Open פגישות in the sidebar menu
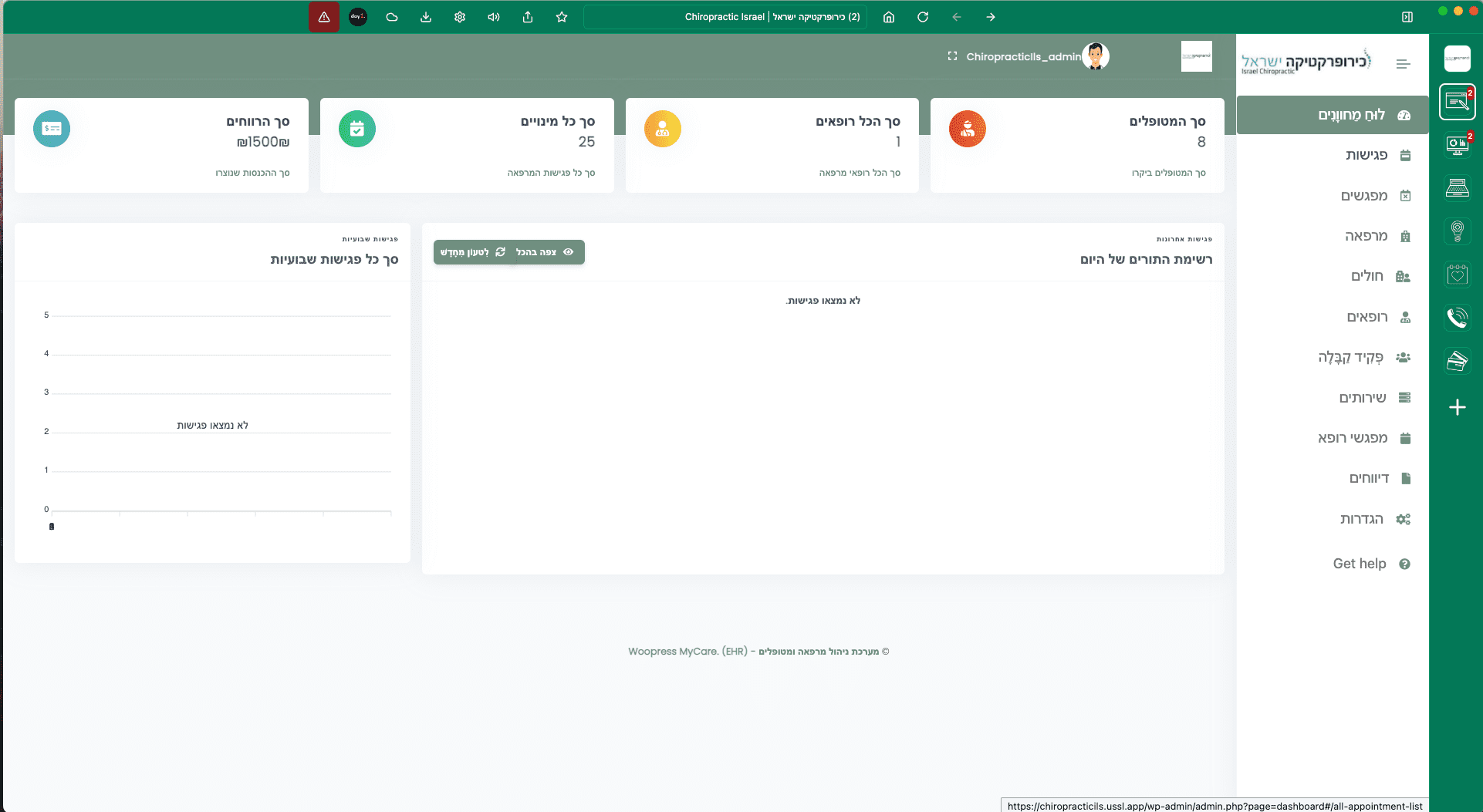Image resolution: width=1483 pixels, height=812 pixels. click(1366, 155)
